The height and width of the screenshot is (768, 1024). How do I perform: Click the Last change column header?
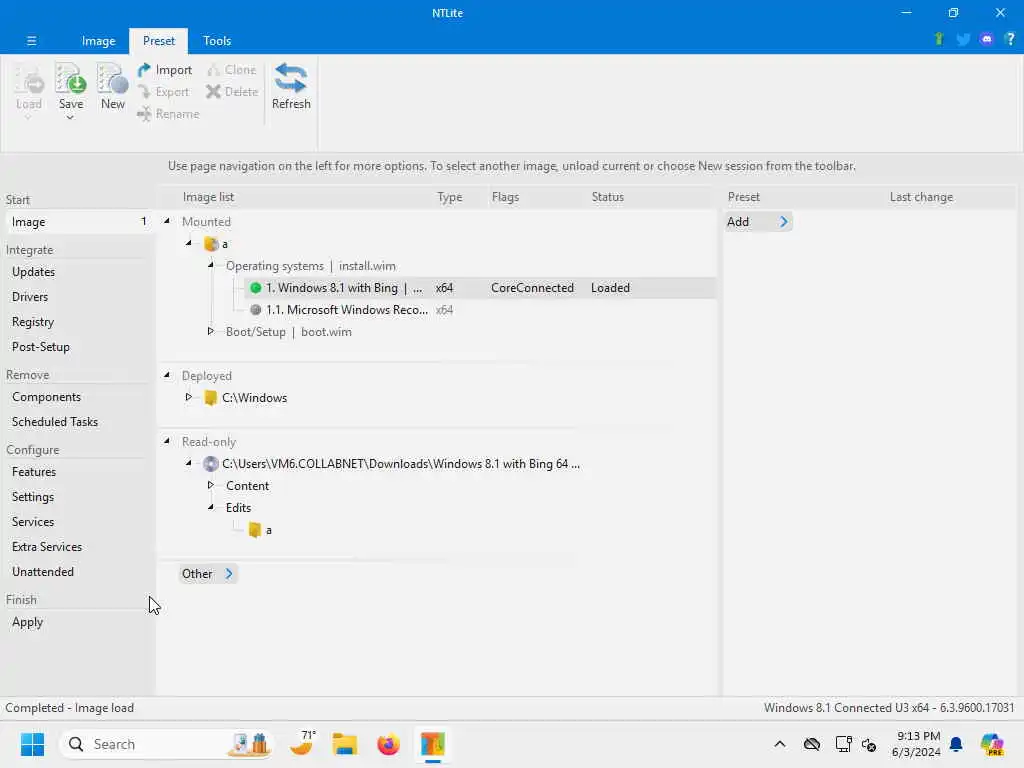pyautogui.click(x=921, y=197)
